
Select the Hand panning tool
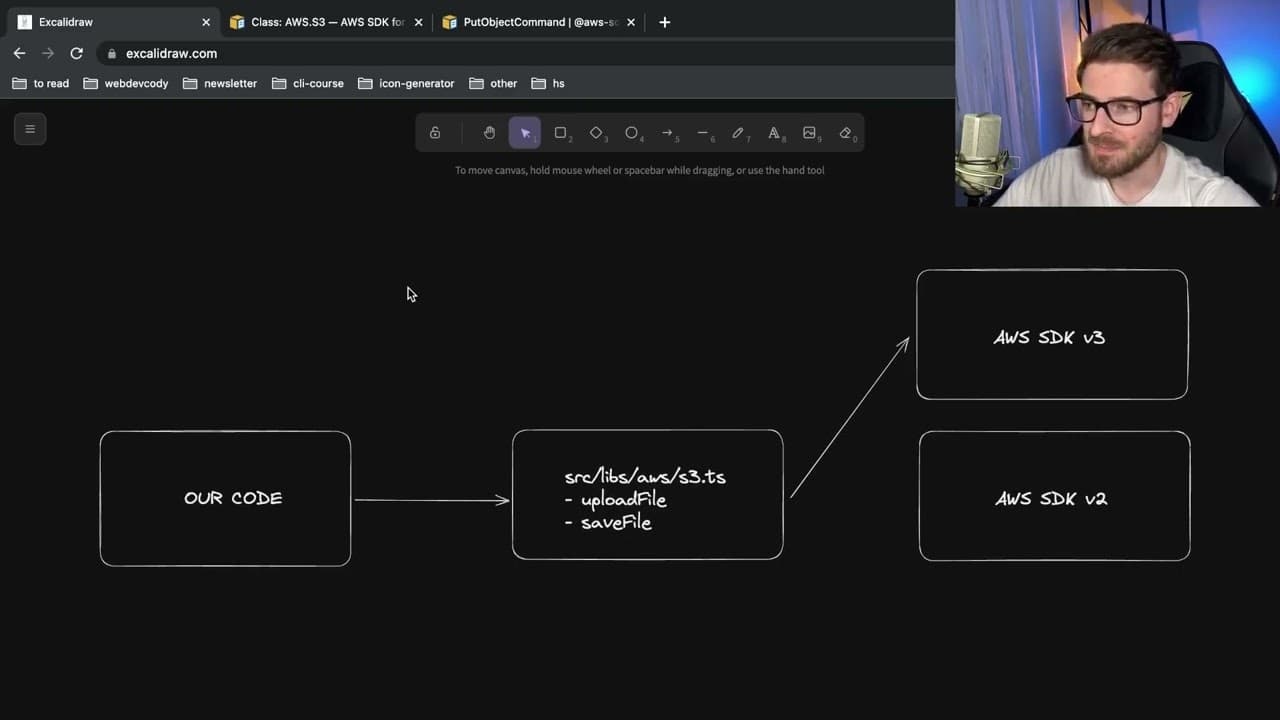pyautogui.click(x=489, y=133)
